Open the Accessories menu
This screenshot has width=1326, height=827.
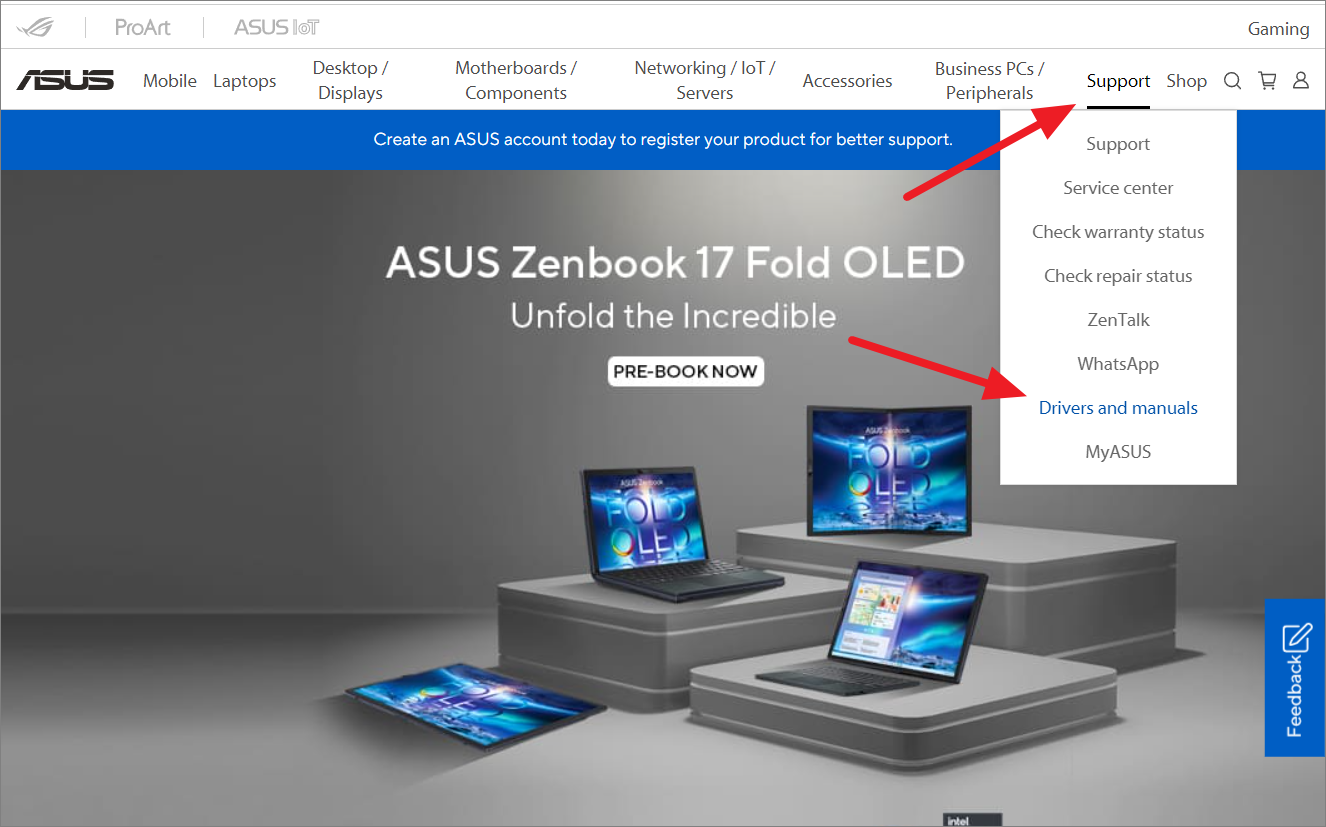[848, 81]
